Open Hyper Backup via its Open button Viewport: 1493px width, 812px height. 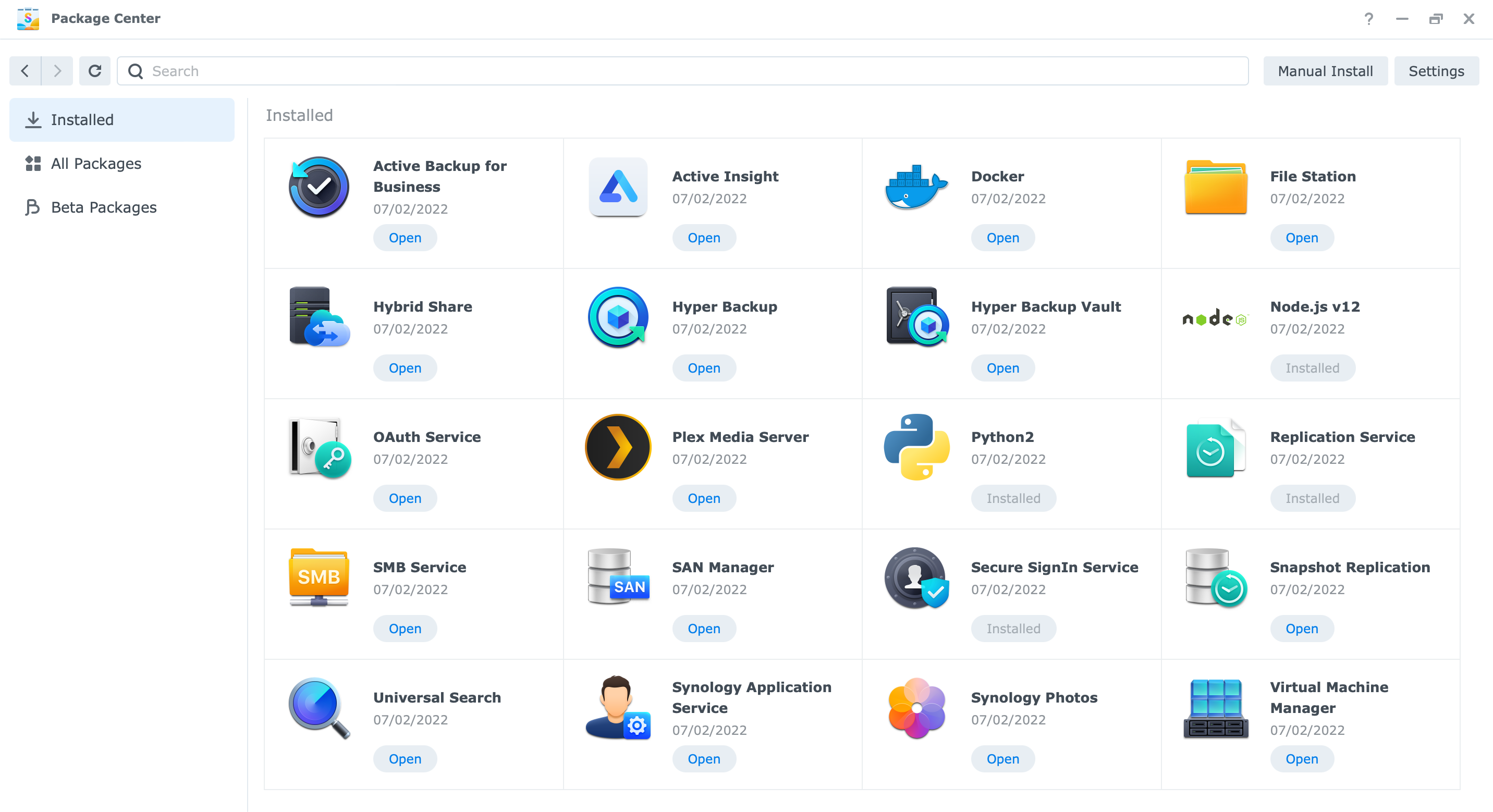[x=704, y=368]
